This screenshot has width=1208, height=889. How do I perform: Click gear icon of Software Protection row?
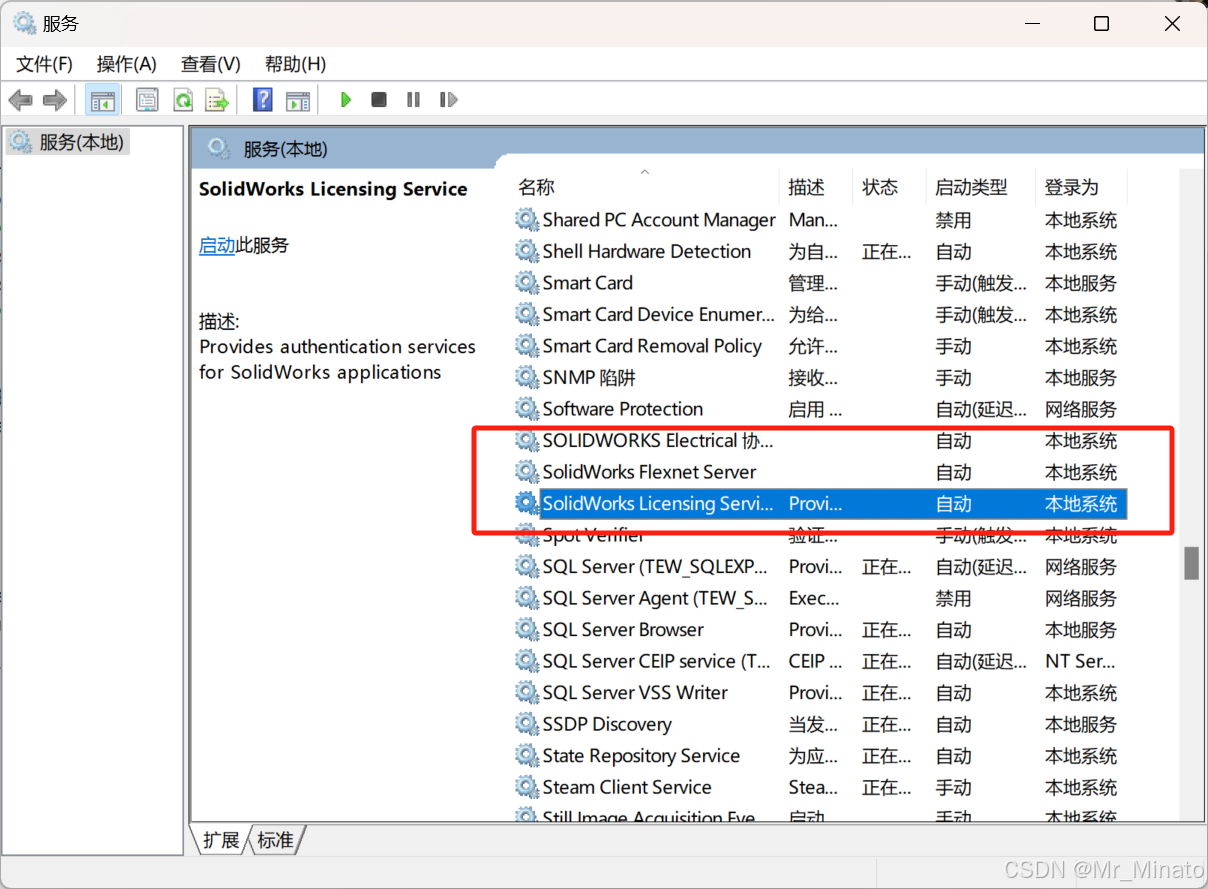pos(527,409)
